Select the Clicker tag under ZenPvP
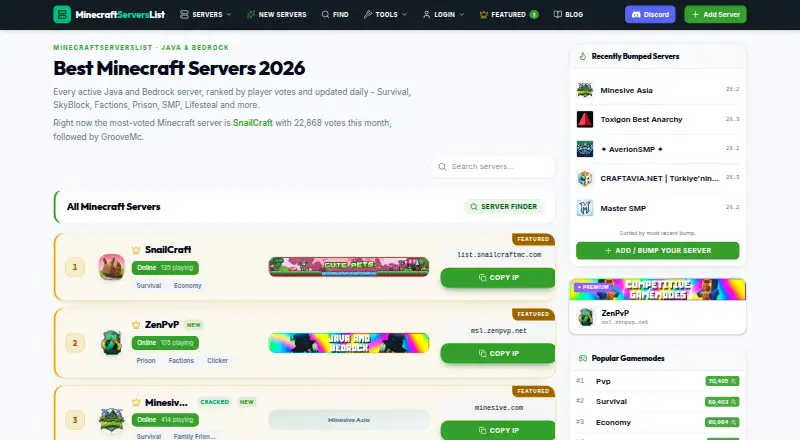Viewport: 800px width, 440px height. (x=217, y=360)
